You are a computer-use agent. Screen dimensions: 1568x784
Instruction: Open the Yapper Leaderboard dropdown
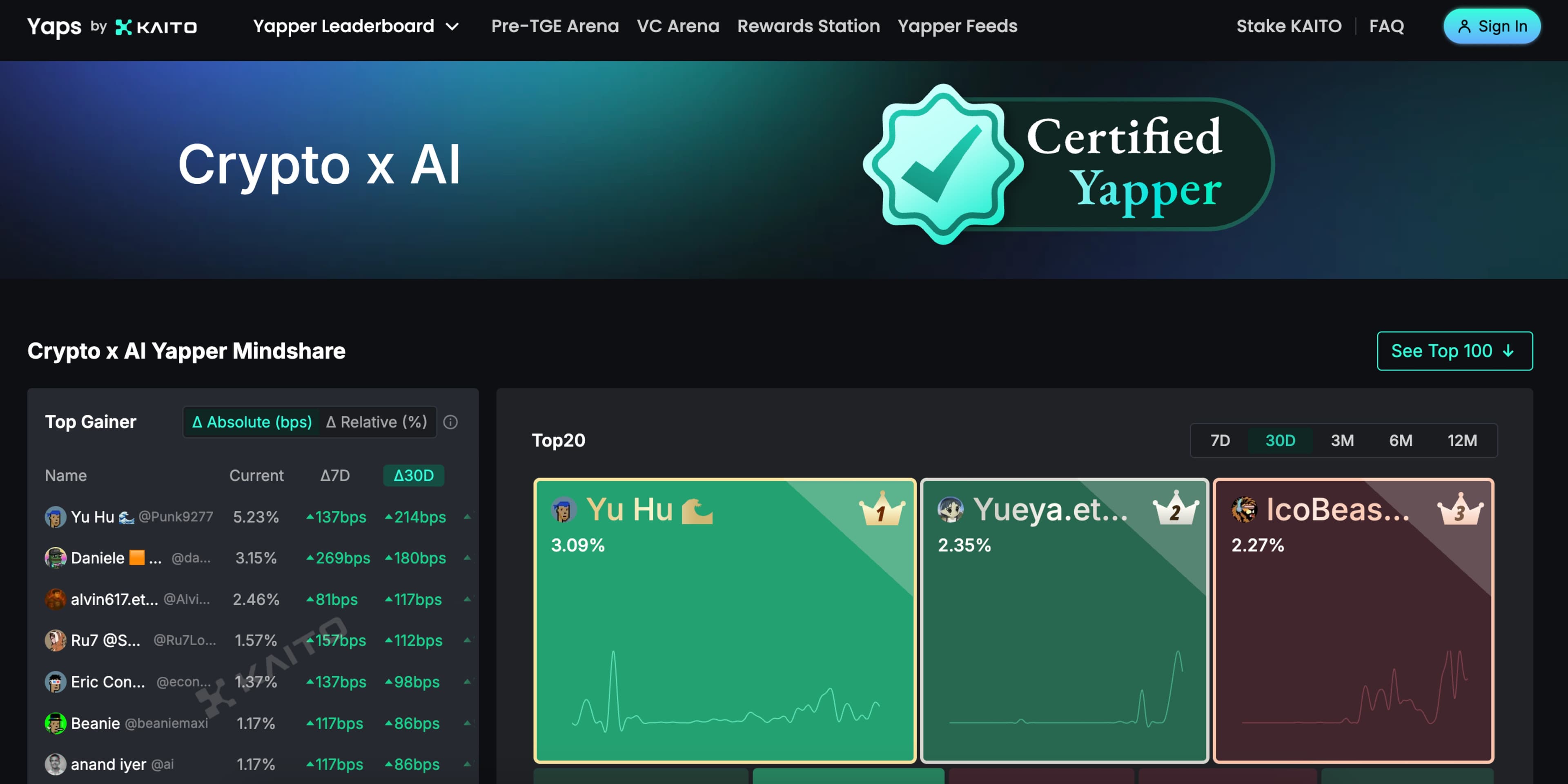(356, 26)
